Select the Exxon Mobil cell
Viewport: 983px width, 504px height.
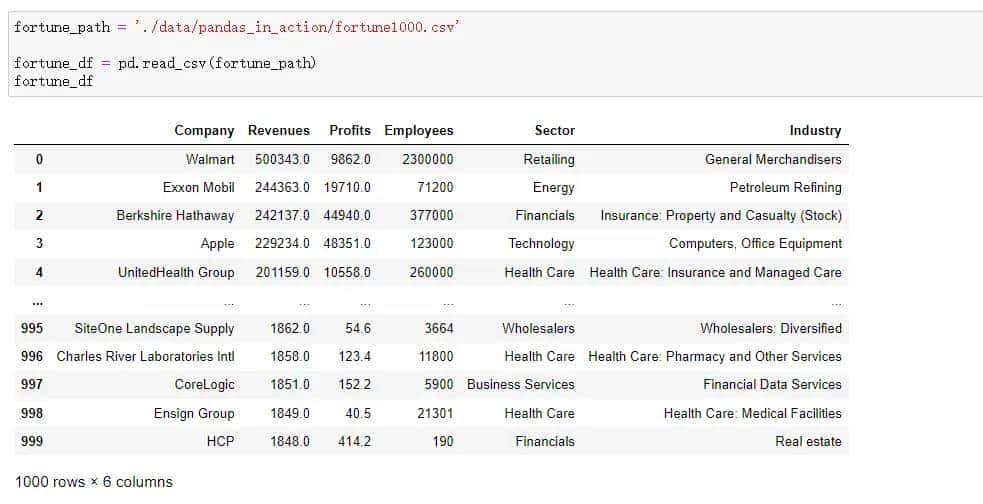[x=198, y=187]
